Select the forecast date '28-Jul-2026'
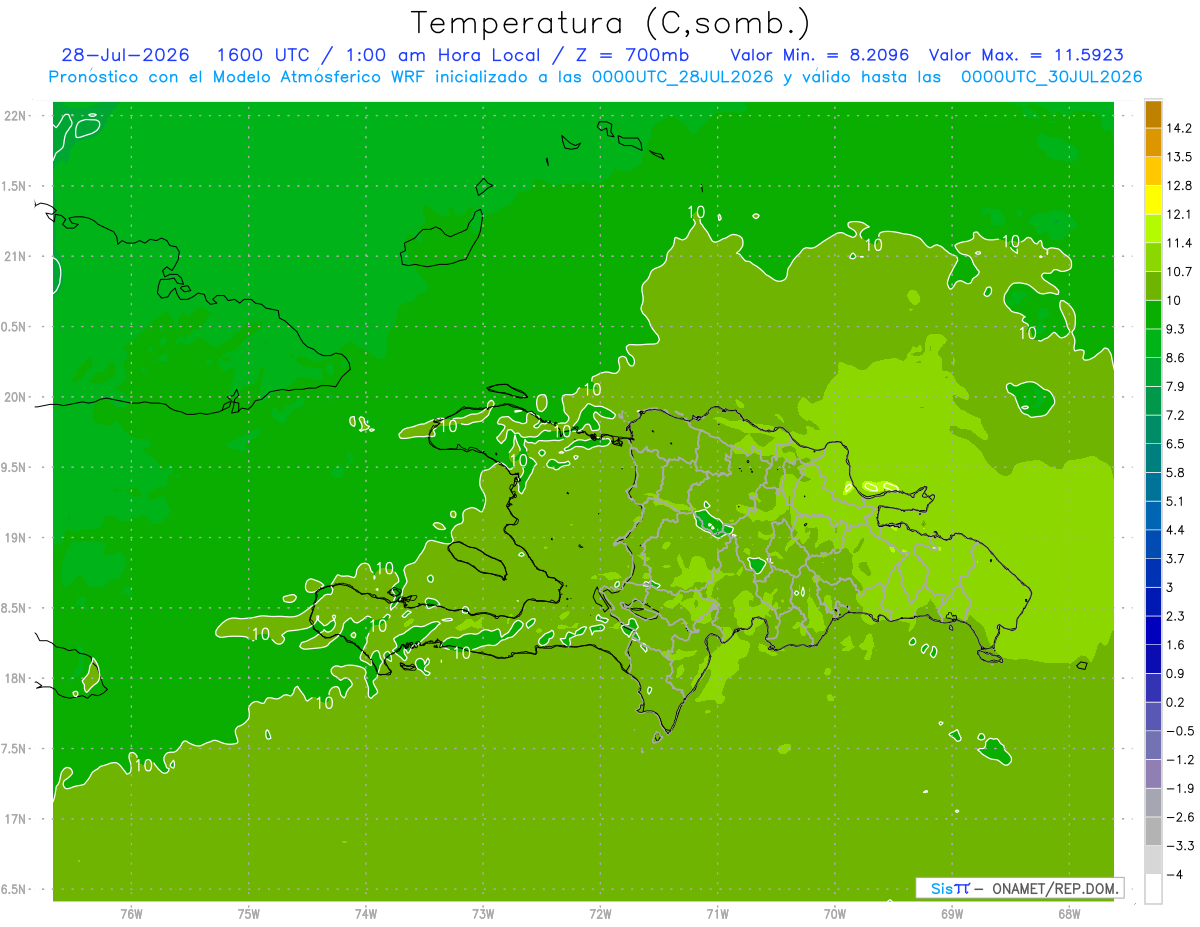This screenshot has width=1200, height=927. (127, 55)
